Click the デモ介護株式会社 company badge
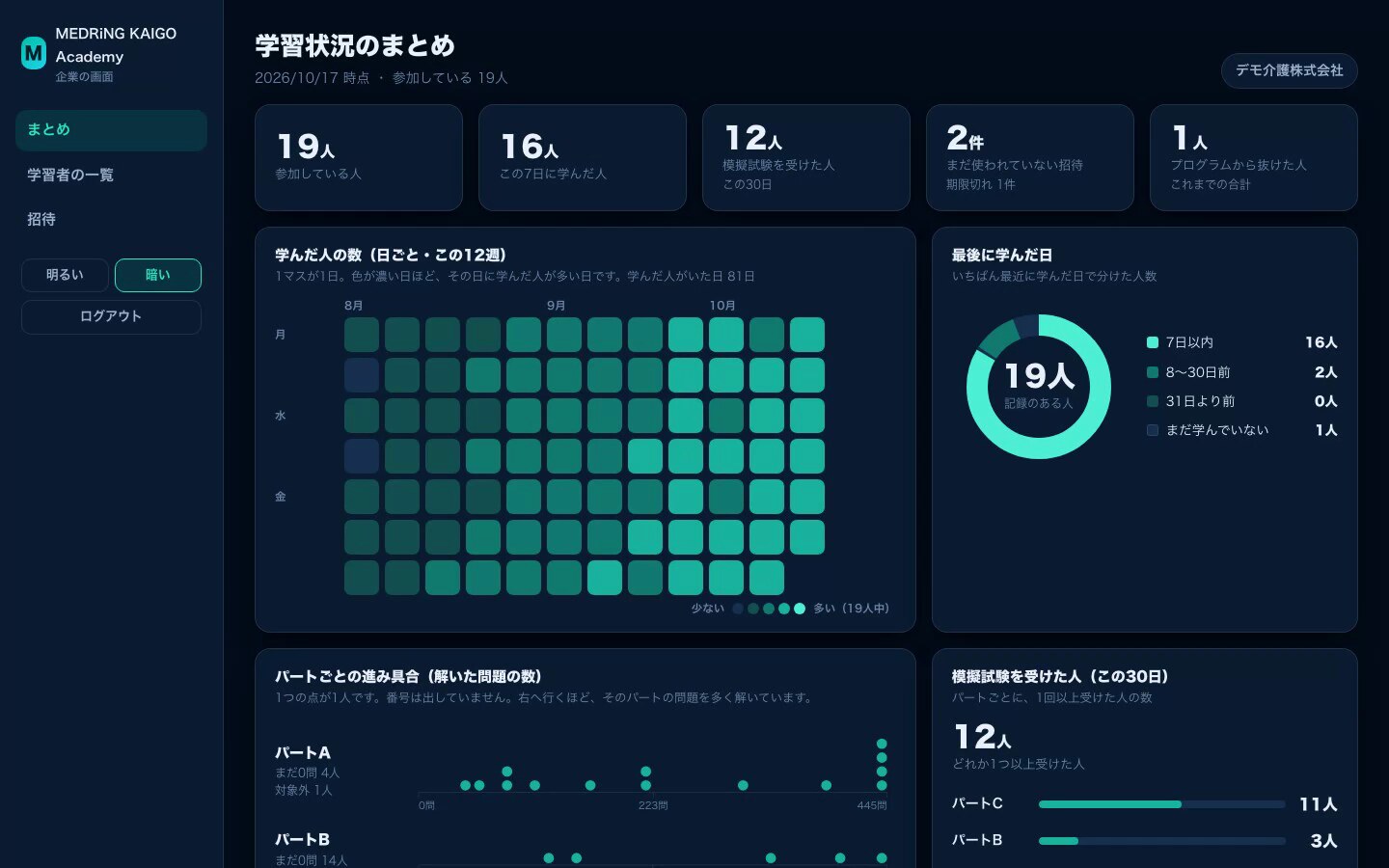 pyautogui.click(x=1290, y=70)
